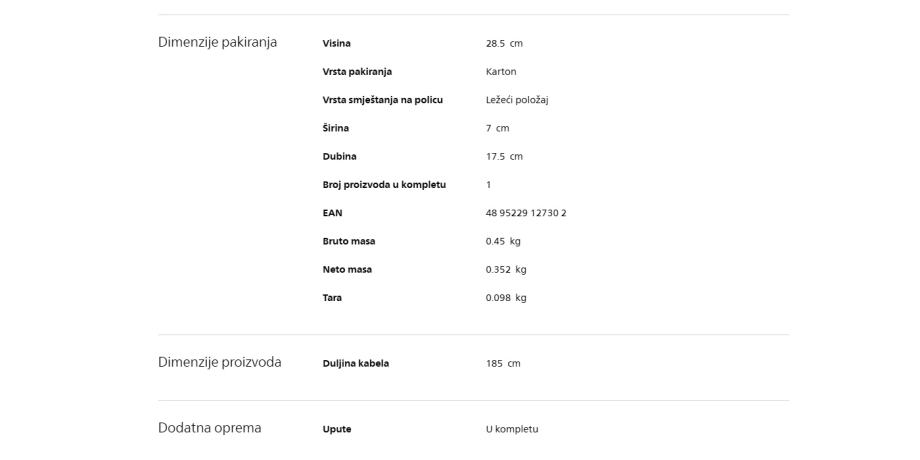Image resolution: width=920 pixels, height=460 pixels.
Task: Click the Ležeći položaj value
Action: [x=517, y=100]
